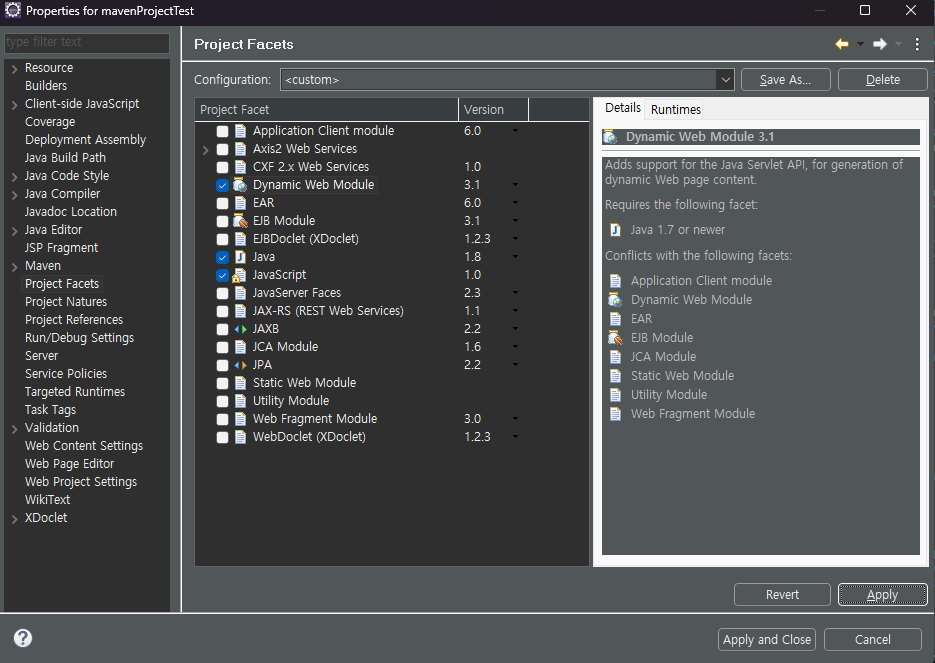Viewport: 935px width, 663px height.
Task: Click the Static Web Module icon in facet list
Action: pos(240,383)
